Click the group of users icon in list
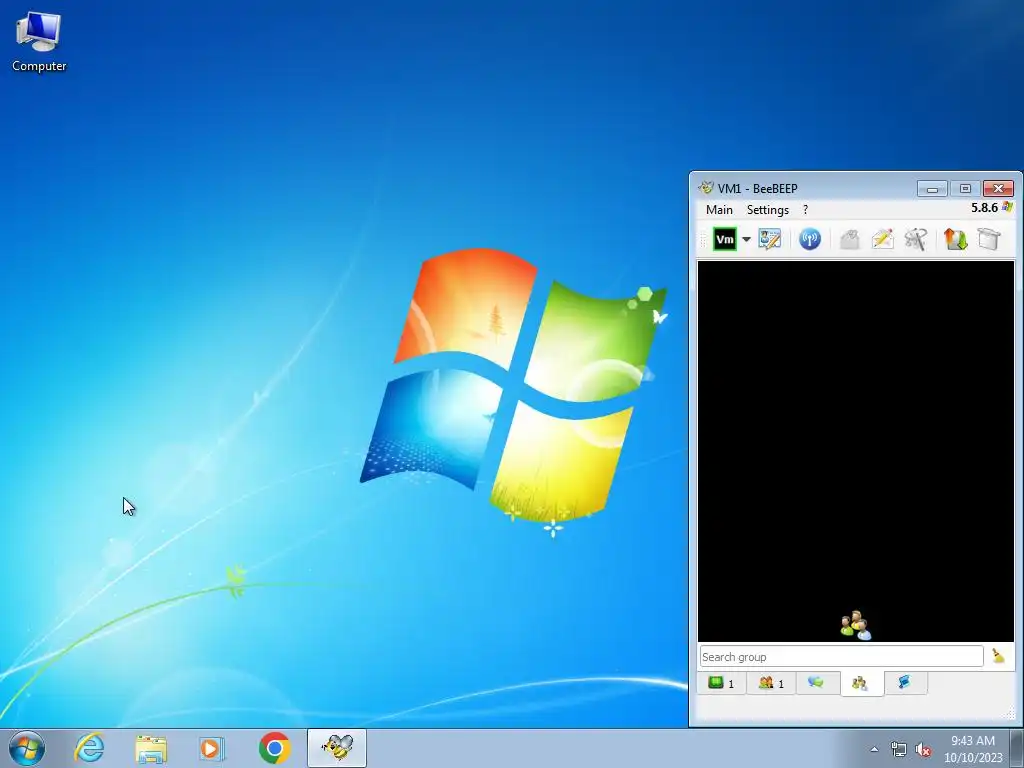1024x768 pixels. tap(856, 625)
